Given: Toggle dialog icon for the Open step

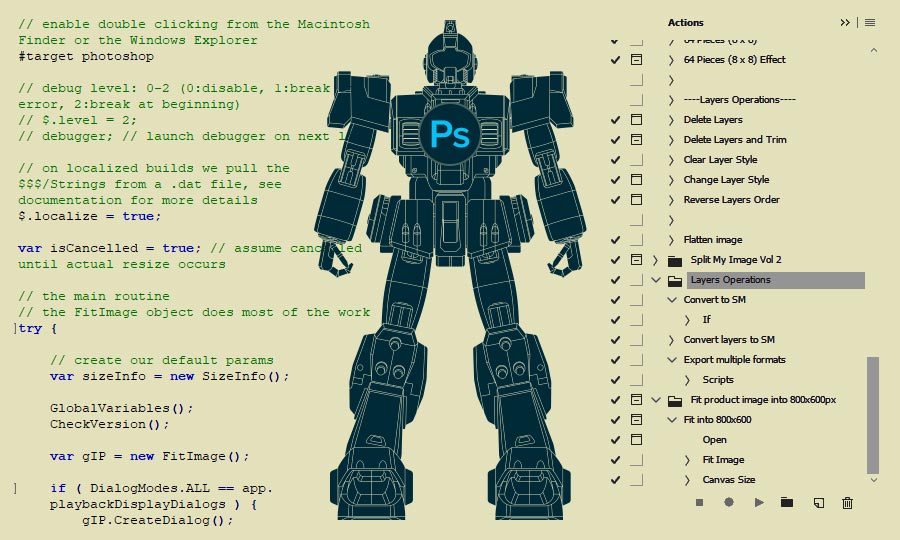Looking at the screenshot, I should pyautogui.click(x=636, y=440).
